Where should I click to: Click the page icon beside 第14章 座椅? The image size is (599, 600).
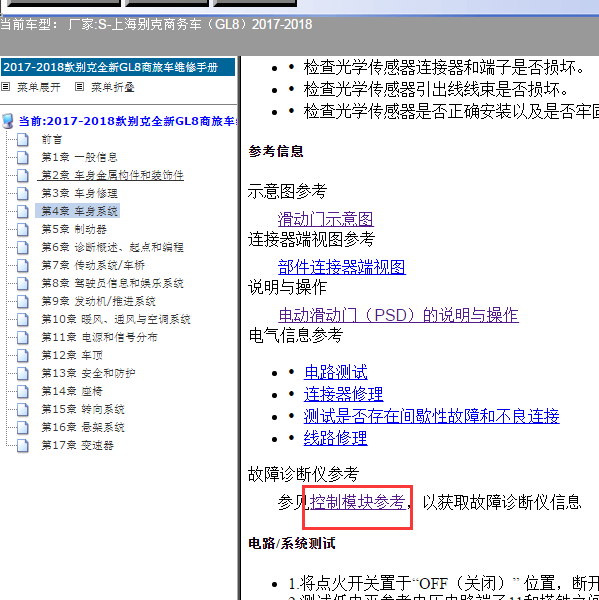click(23, 391)
